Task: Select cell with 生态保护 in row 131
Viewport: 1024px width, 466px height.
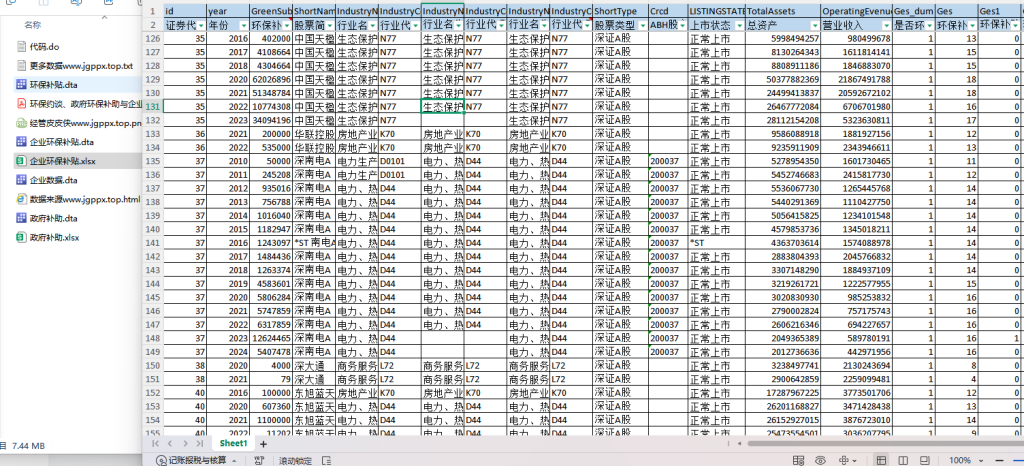Action: pyautogui.click(x=443, y=106)
